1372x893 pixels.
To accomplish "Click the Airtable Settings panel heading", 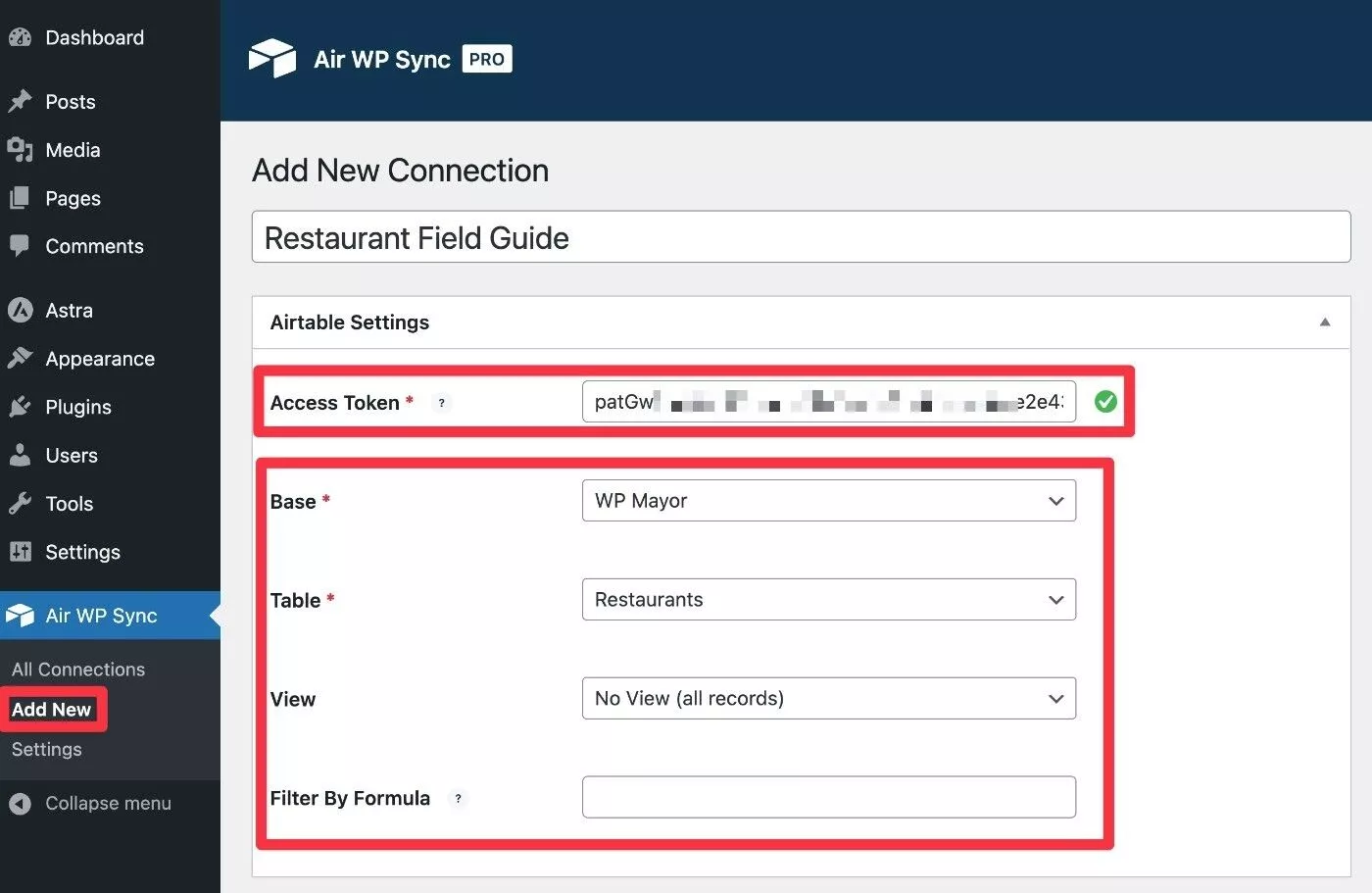I will point(350,322).
